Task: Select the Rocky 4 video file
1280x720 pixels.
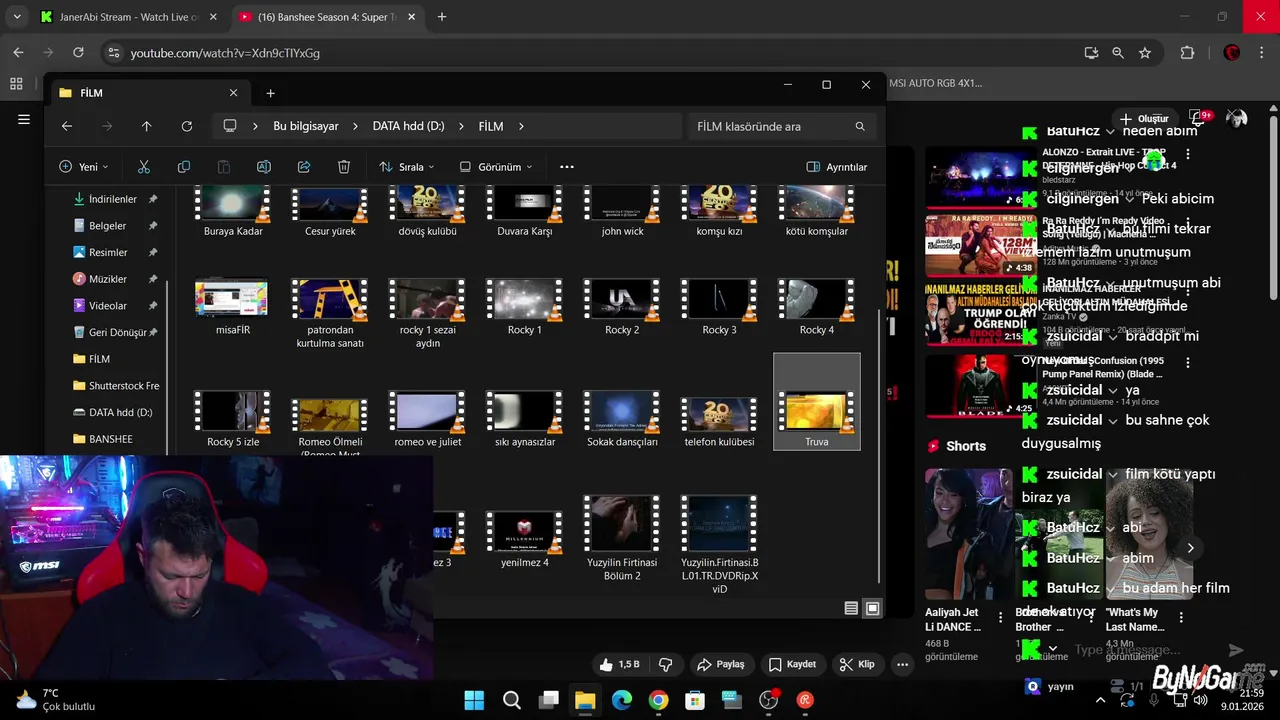Action: [x=816, y=308]
